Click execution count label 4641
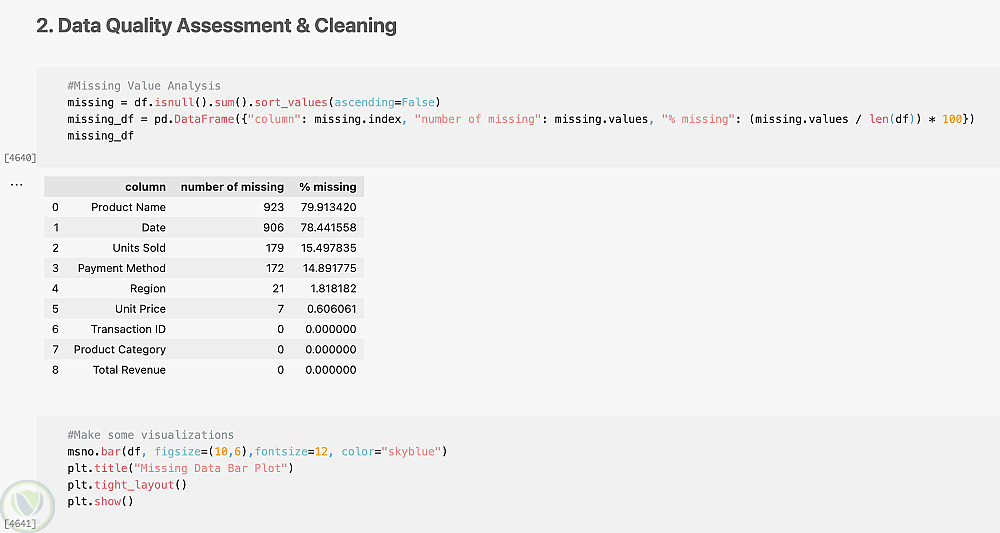This screenshot has height=533, width=1000. pos(20,523)
